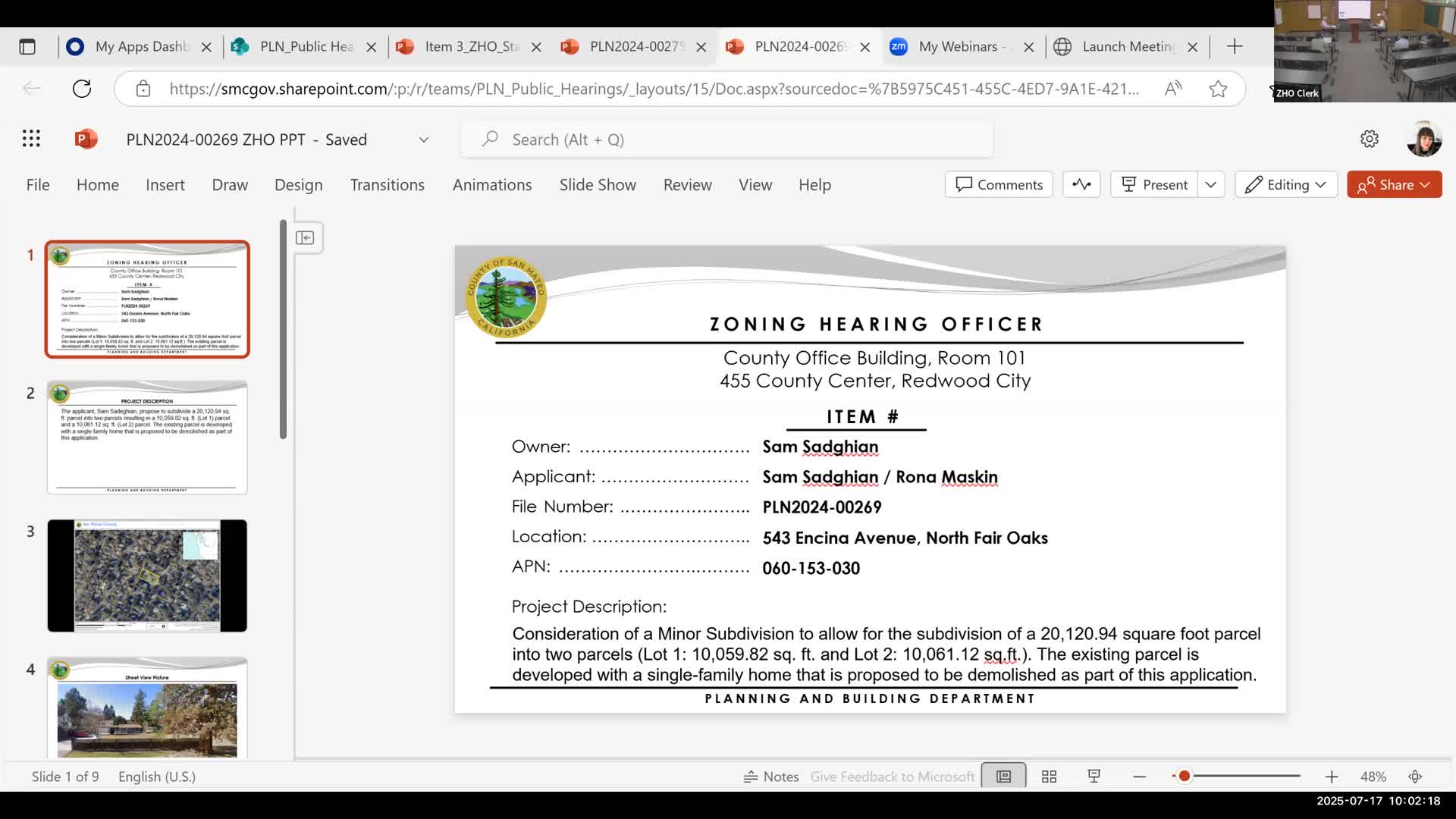Toggle the address bar favorite star
Image resolution: width=1456 pixels, height=819 pixels.
coord(1219,88)
